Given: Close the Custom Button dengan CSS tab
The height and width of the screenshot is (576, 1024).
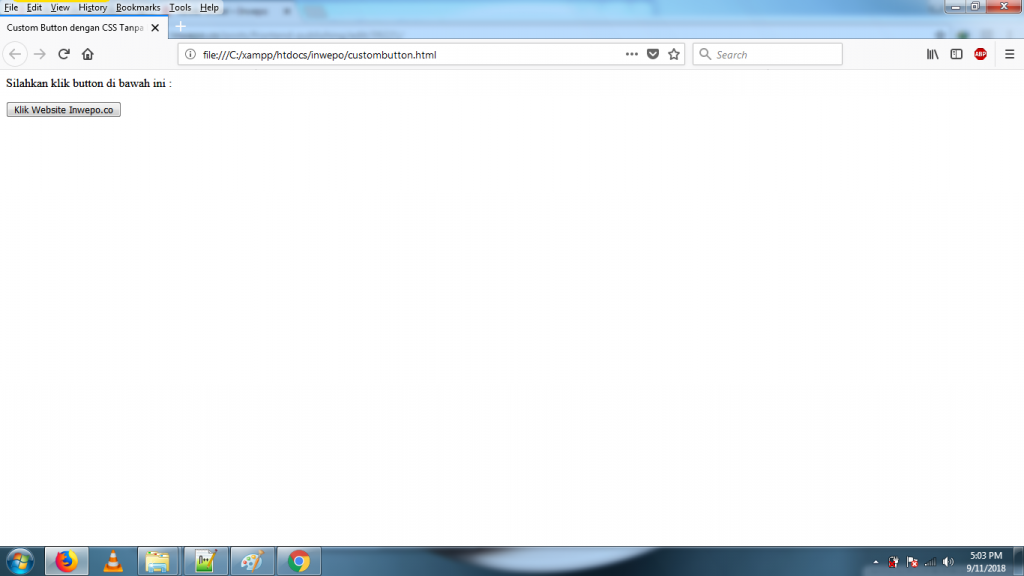Looking at the screenshot, I should pos(155,28).
